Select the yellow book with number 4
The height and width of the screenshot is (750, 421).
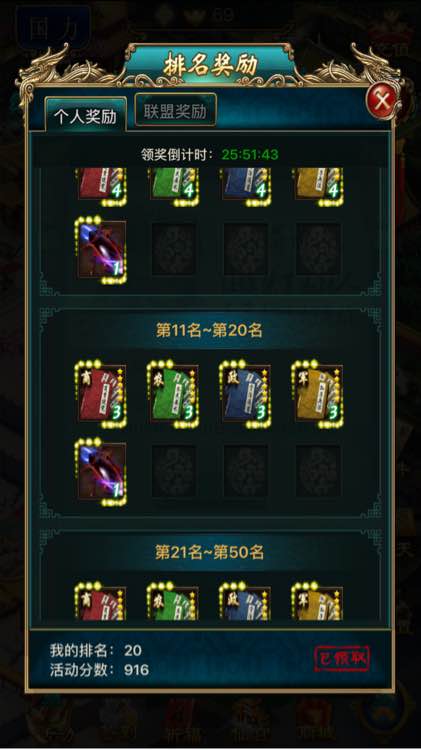pyautogui.click(x=318, y=187)
